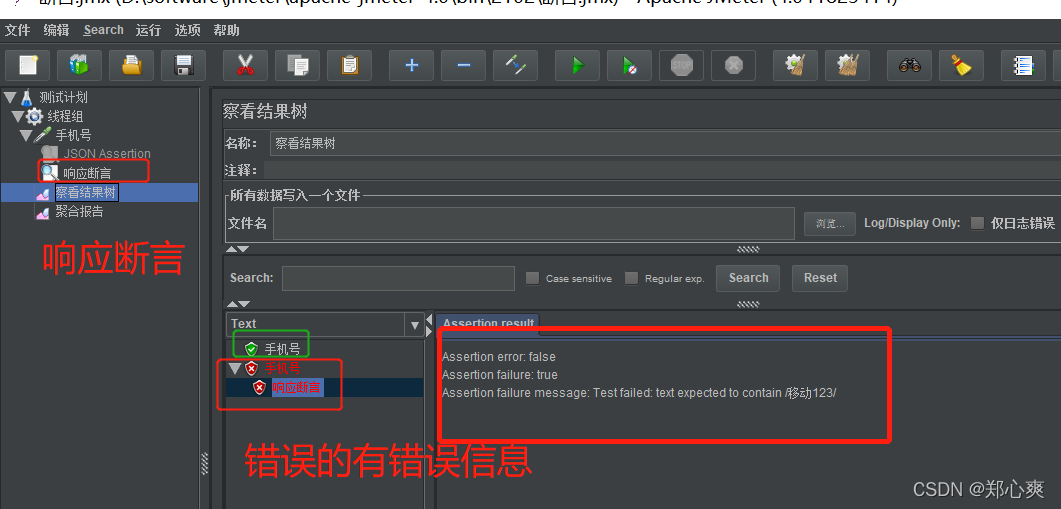Open the 运行 menu
The width and height of the screenshot is (1061, 509).
click(148, 30)
